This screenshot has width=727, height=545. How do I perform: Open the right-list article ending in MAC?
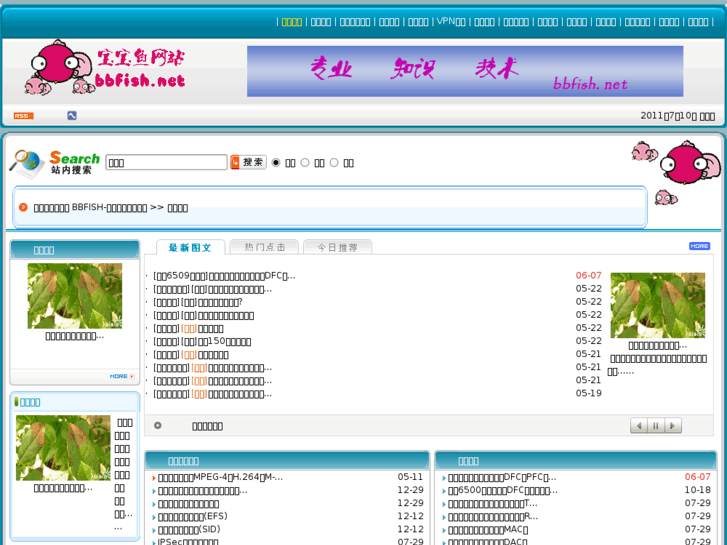point(488,529)
